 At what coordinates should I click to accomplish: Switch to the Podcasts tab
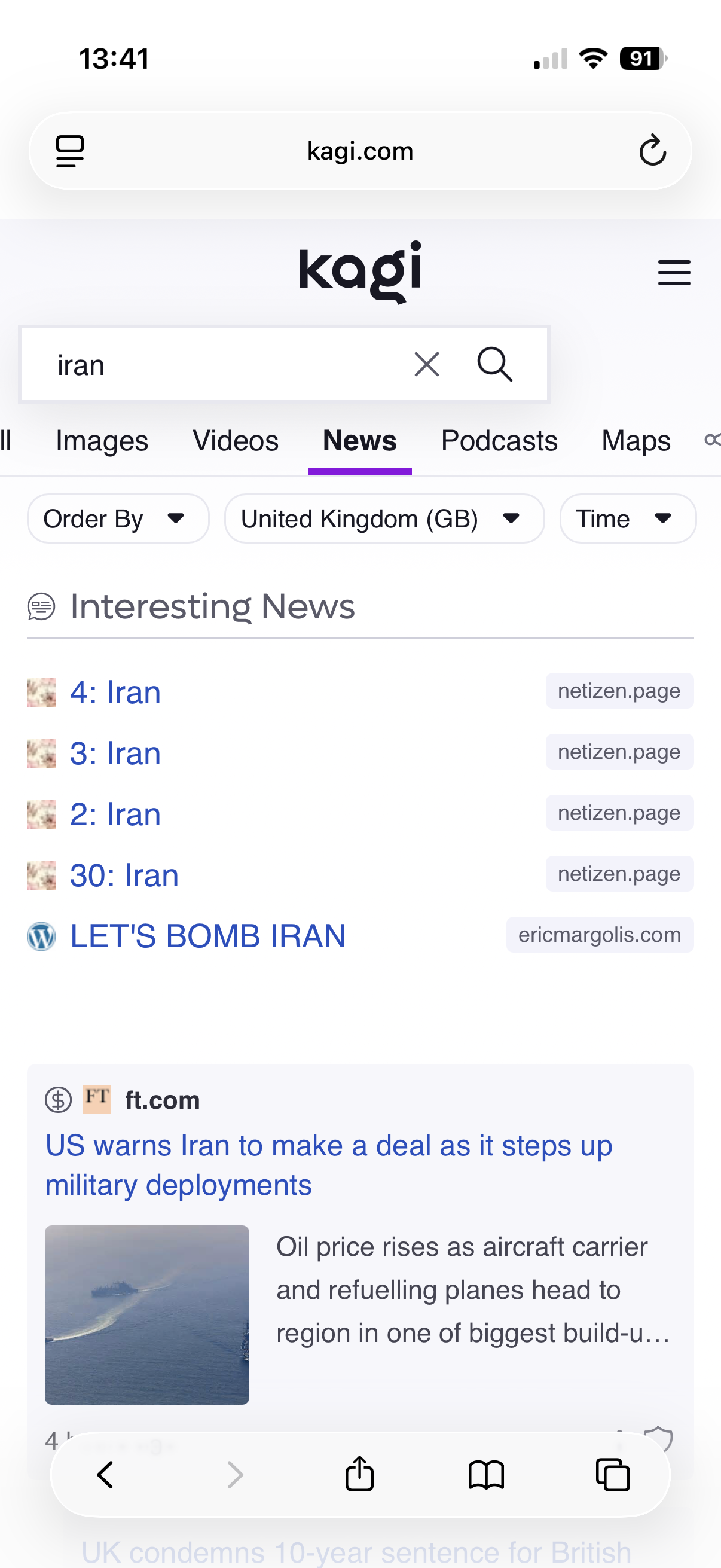pyautogui.click(x=499, y=441)
